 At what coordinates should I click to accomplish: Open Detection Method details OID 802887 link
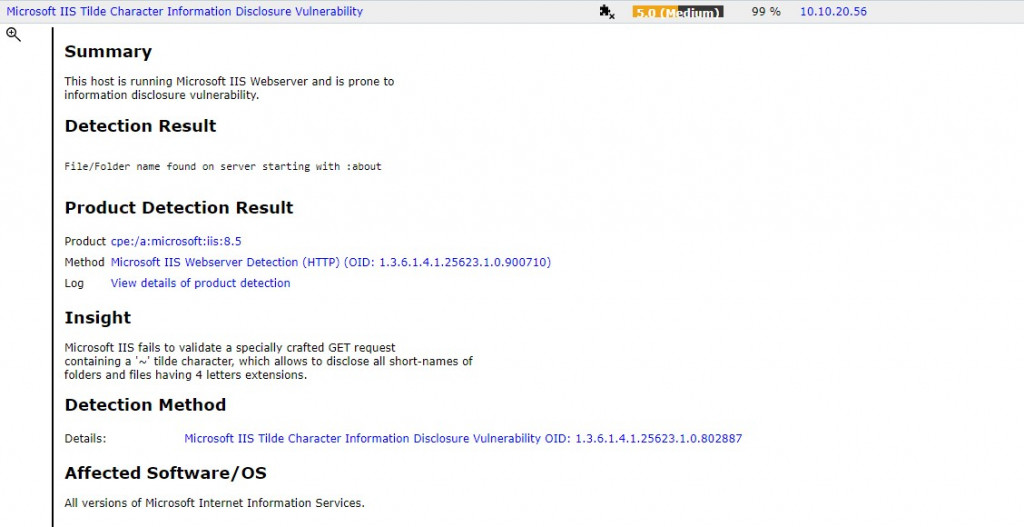(x=463, y=438)
